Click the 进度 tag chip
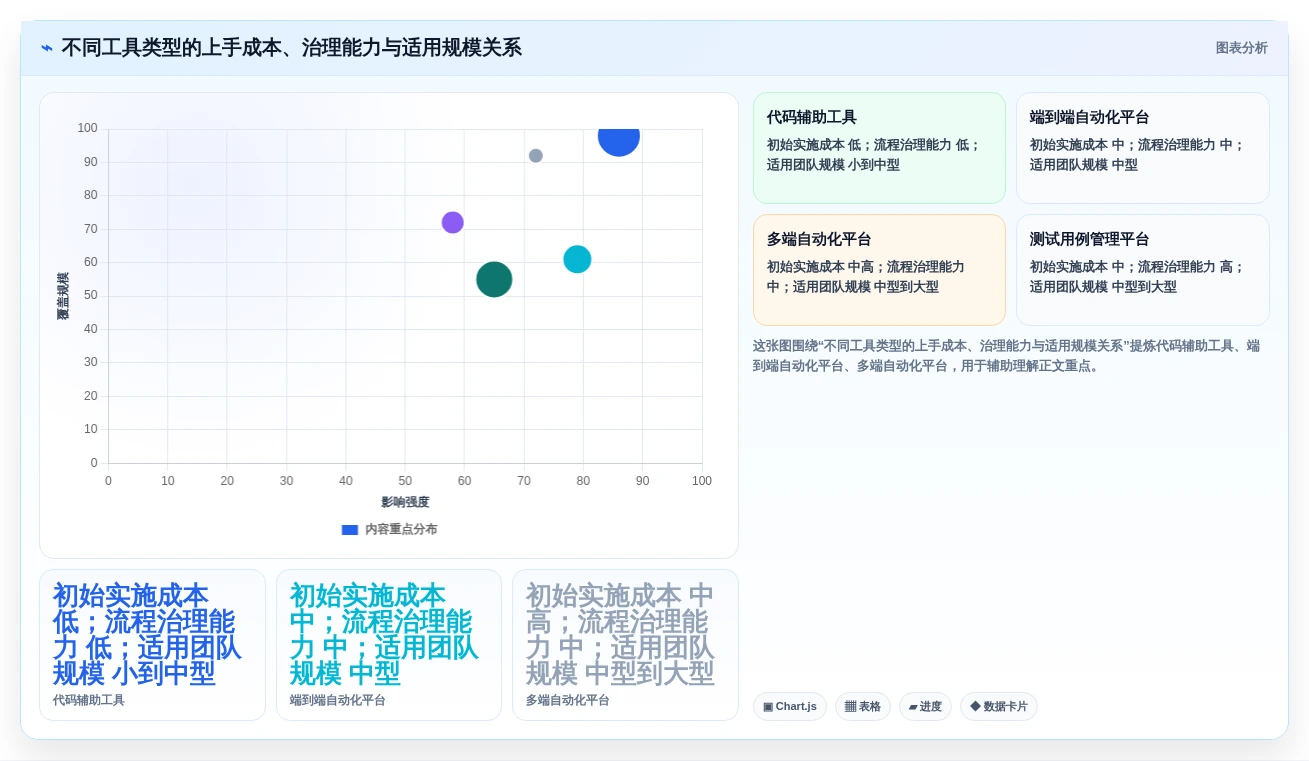The width and height of the screenshot is (1309, 761). click(925, 706)
